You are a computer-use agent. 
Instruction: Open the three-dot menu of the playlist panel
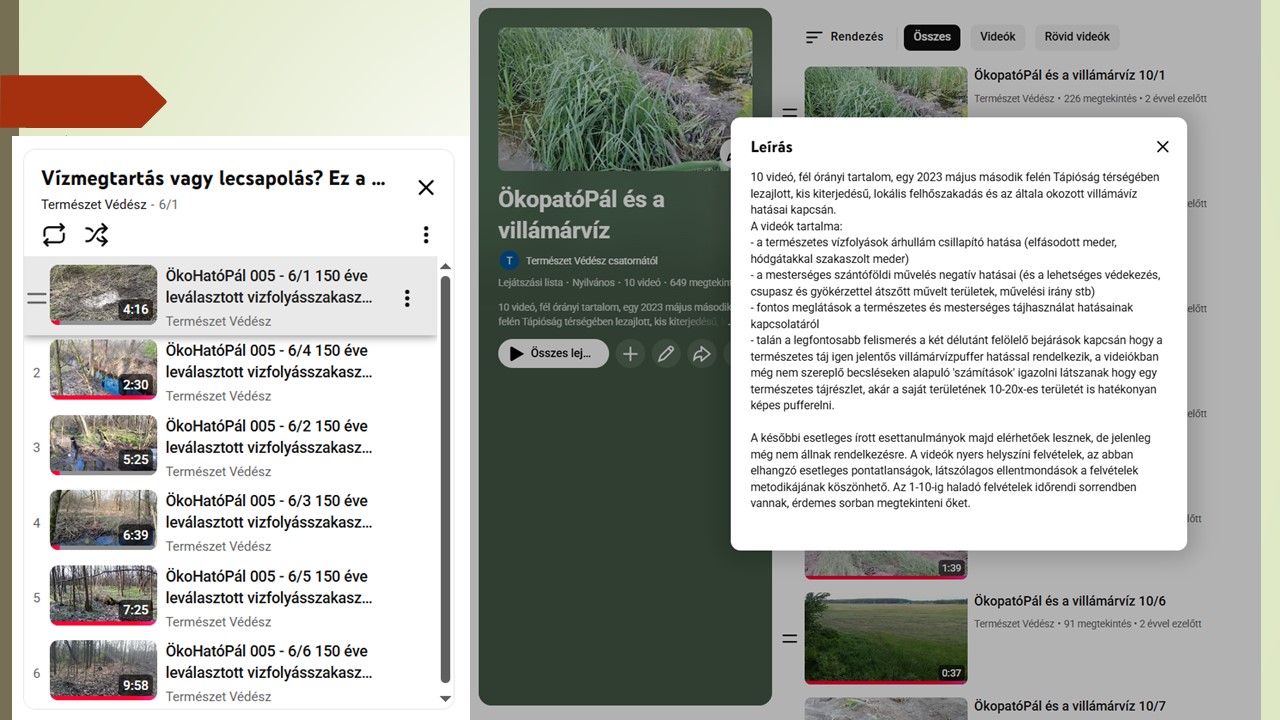click(x=426, y=234)
